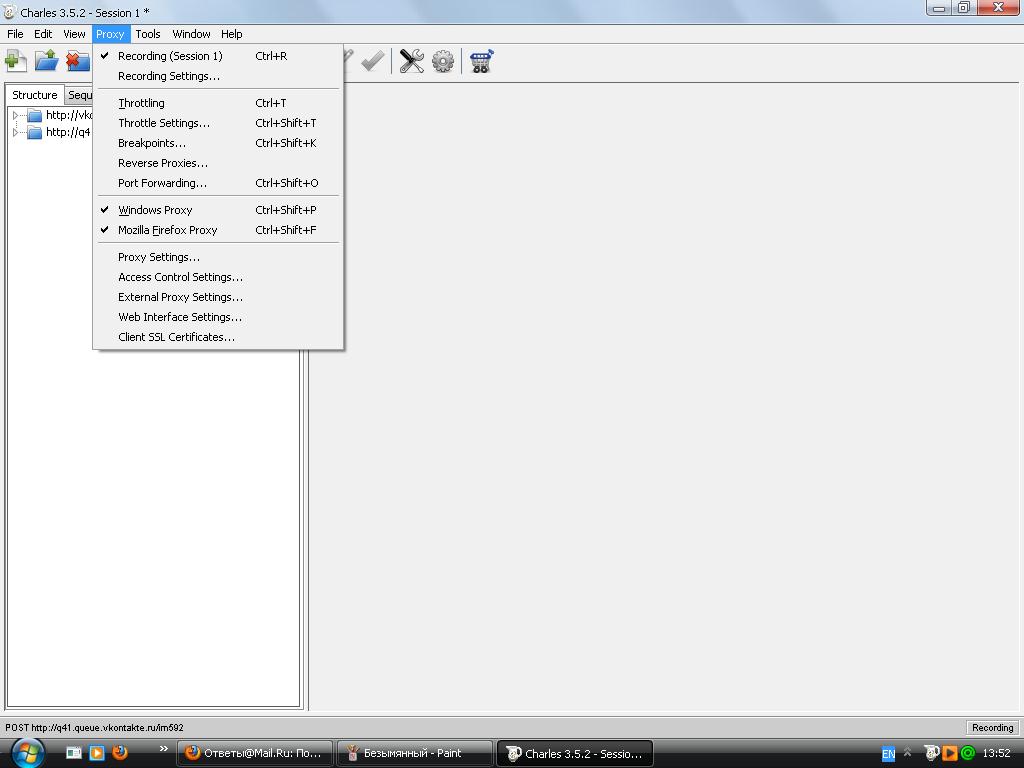Click the Windows Start orb
The image size is (1024, 768).
(27, 753)
